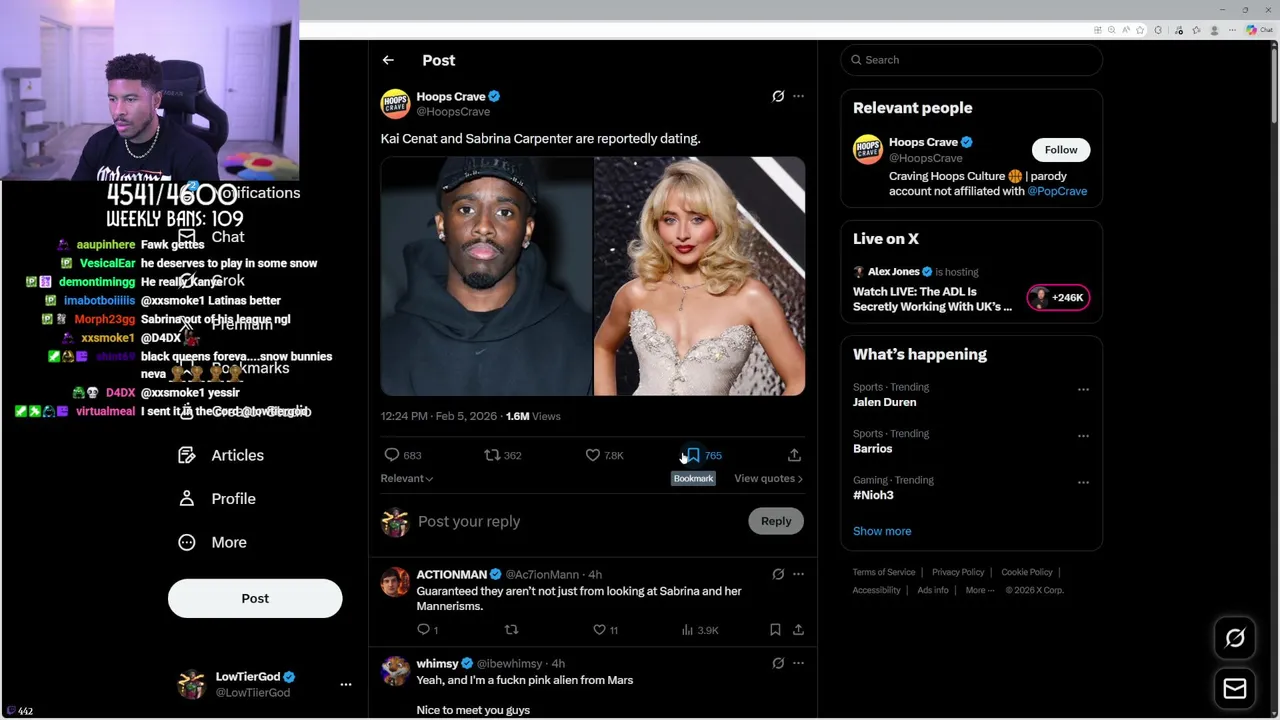Open the floating Grok button

click(1235, 638)
